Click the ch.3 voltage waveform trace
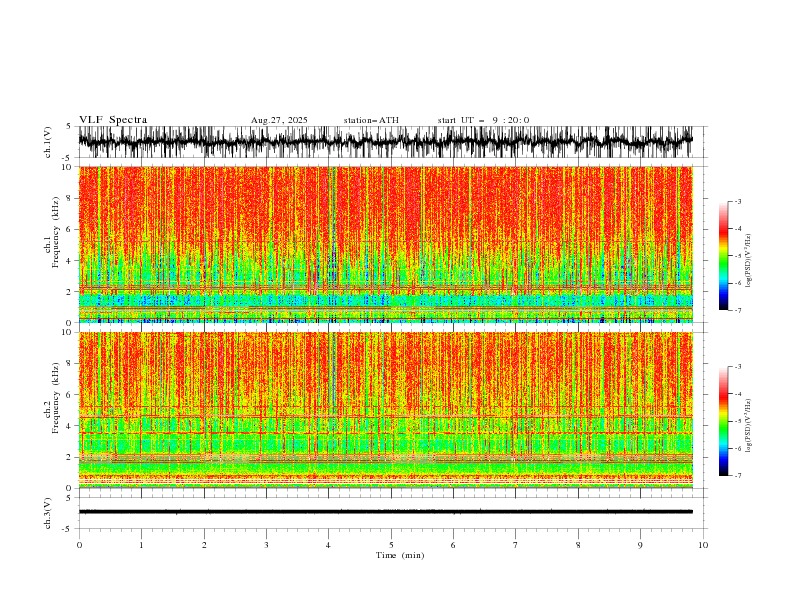The height and width of the screenshot is (612, 792). [385, 512]
